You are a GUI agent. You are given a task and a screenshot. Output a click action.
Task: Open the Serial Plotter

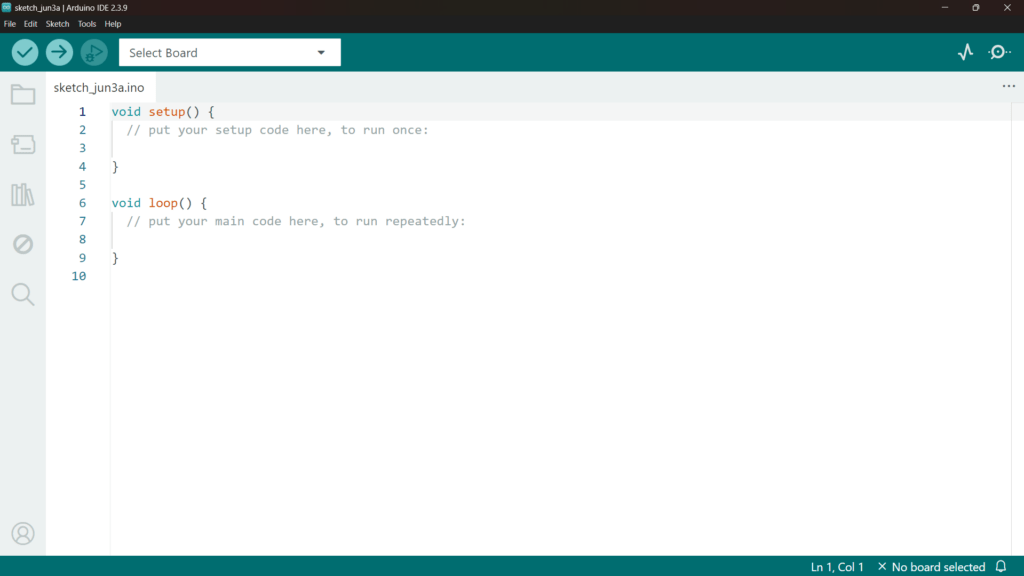point(965,52)
